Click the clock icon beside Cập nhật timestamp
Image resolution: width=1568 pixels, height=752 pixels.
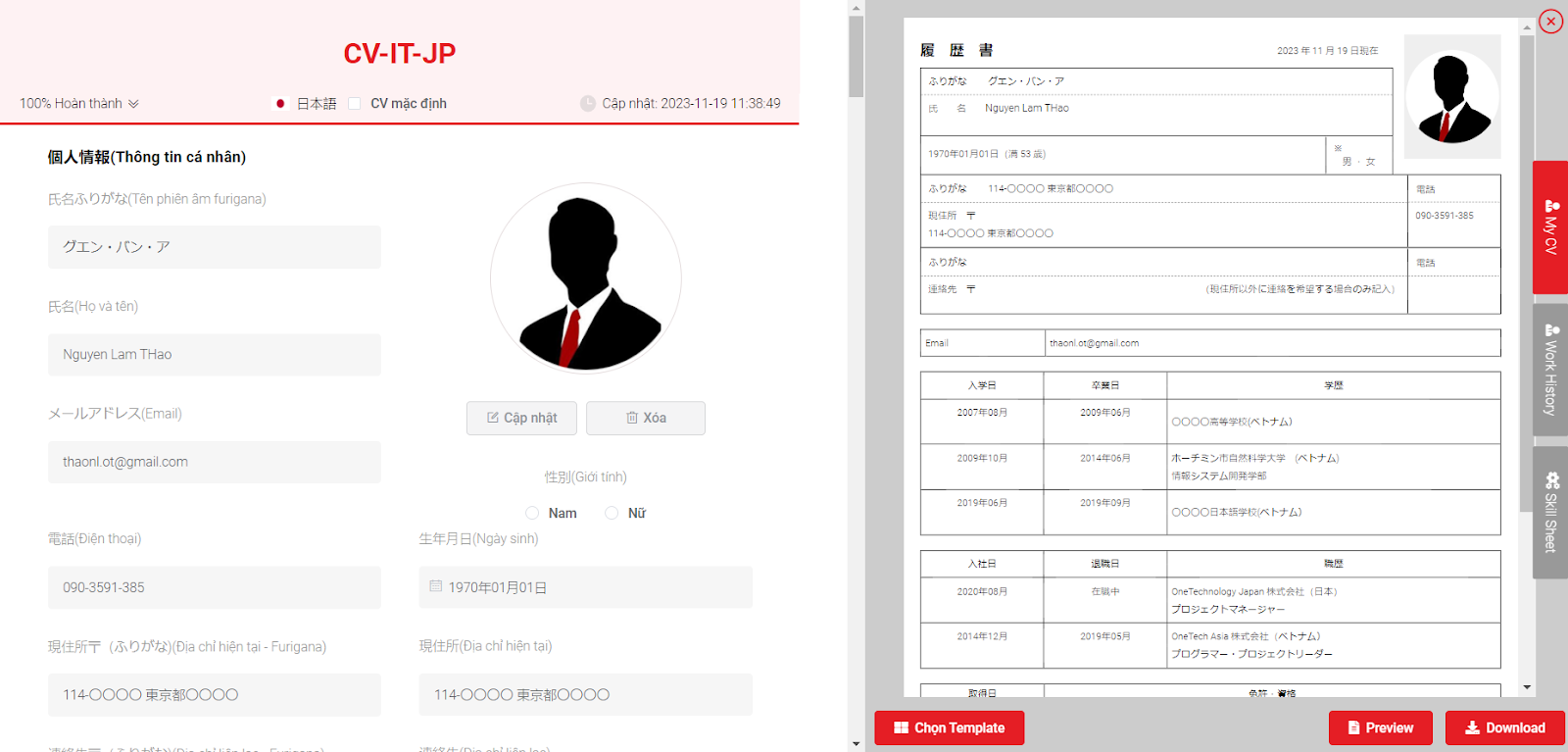pyautogui.click(x=588, y=103)
